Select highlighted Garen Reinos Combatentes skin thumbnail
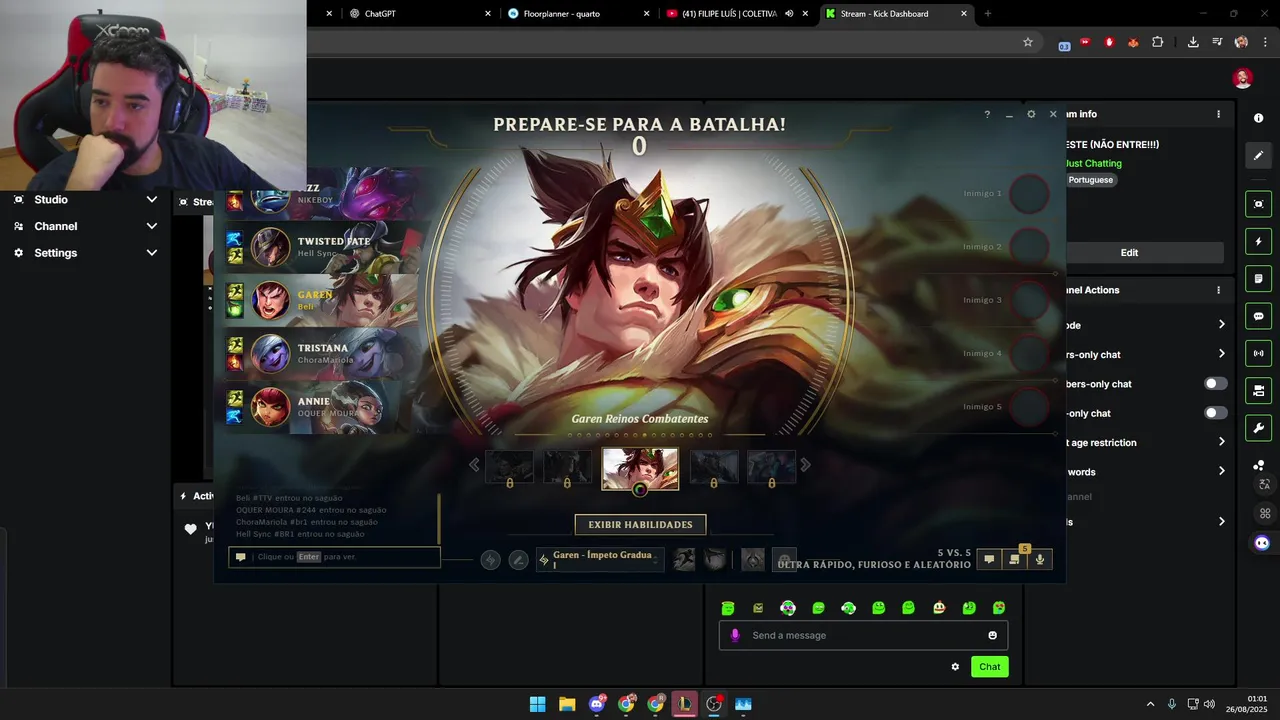This screenshot has height=720, width=1280. pyautogui.click(x=640, y=468)
